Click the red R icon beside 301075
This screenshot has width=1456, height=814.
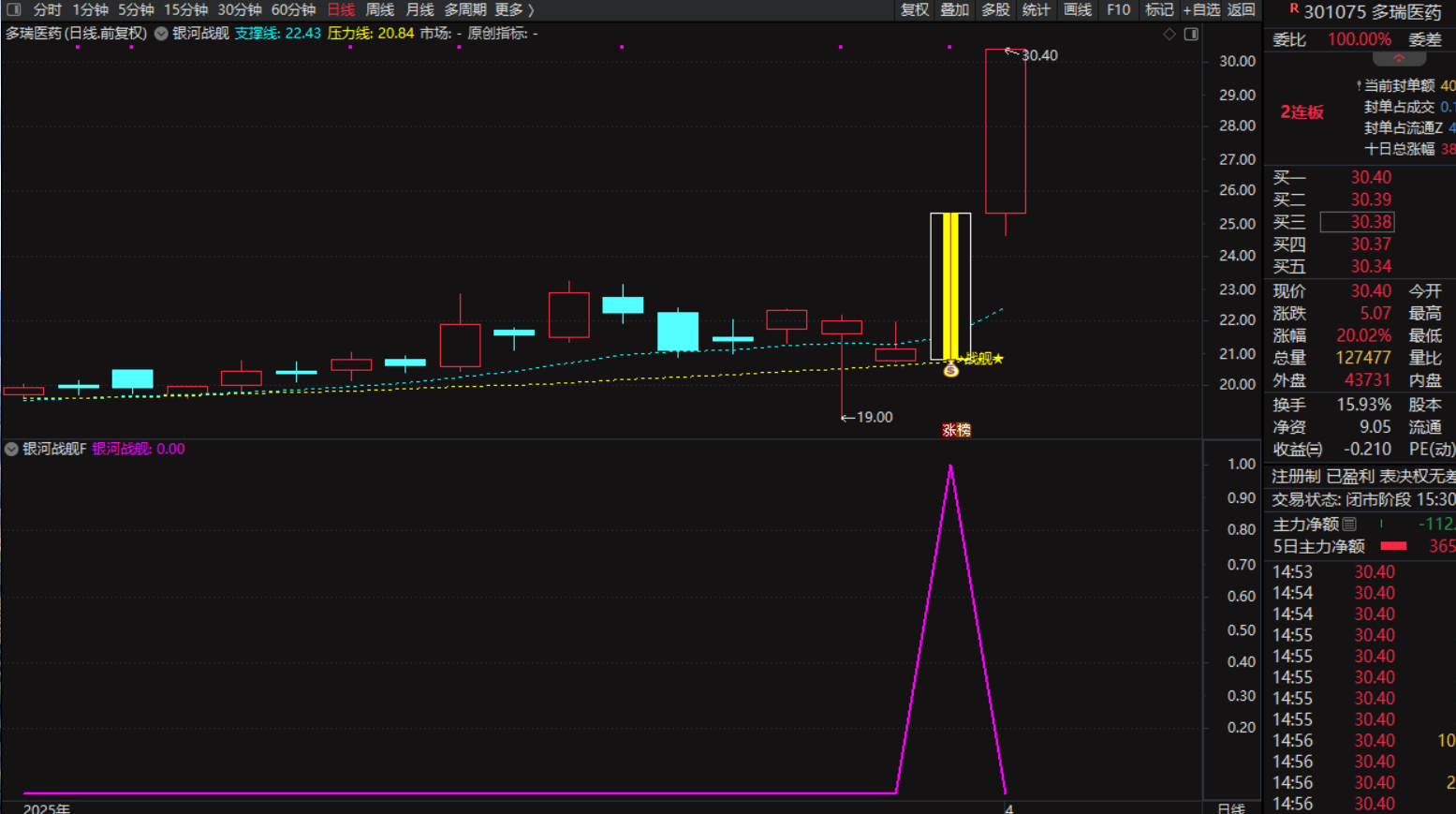pos(1294,9)
